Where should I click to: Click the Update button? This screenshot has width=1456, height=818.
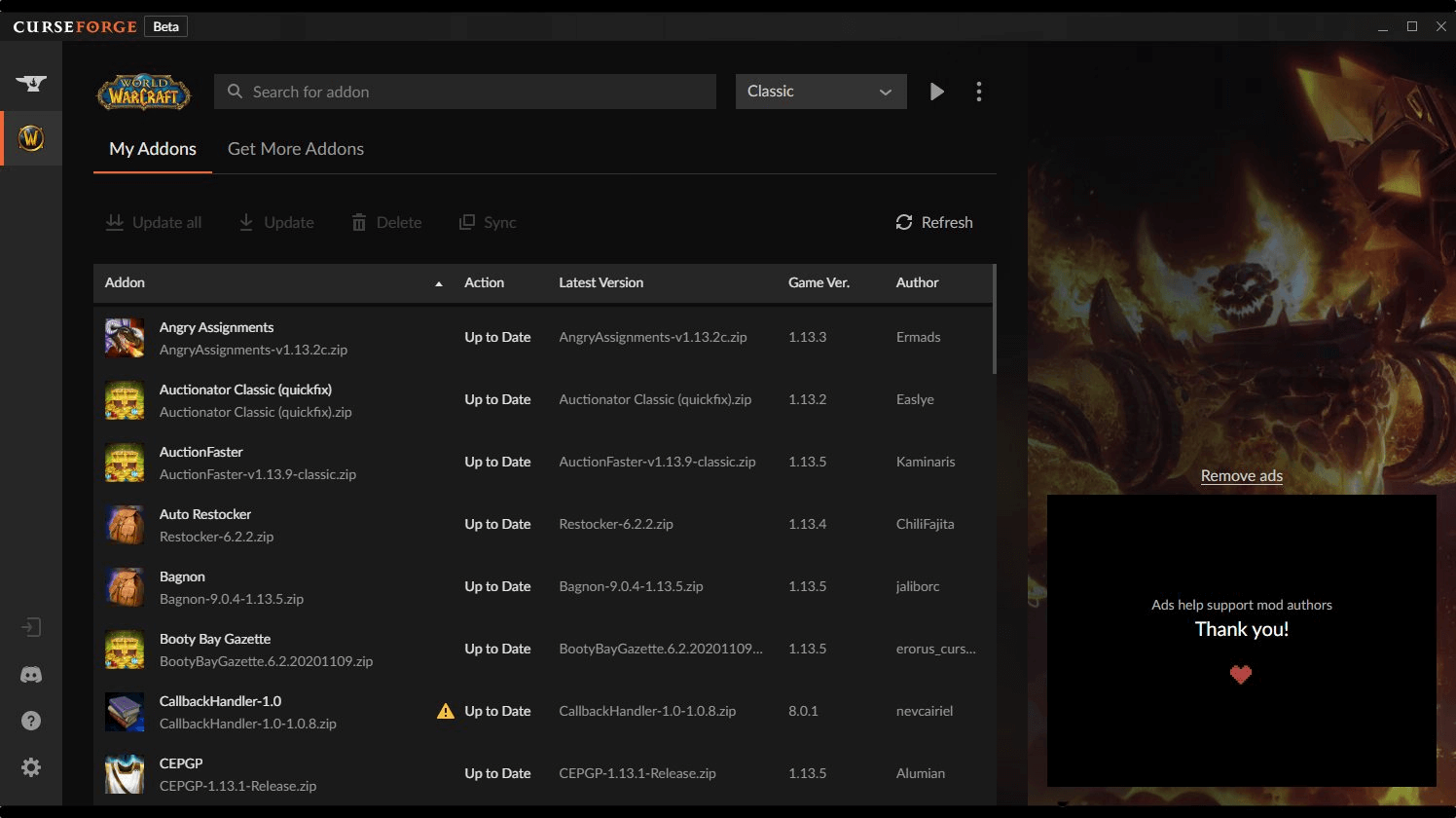pyautogui.click(x=276, y=222)
